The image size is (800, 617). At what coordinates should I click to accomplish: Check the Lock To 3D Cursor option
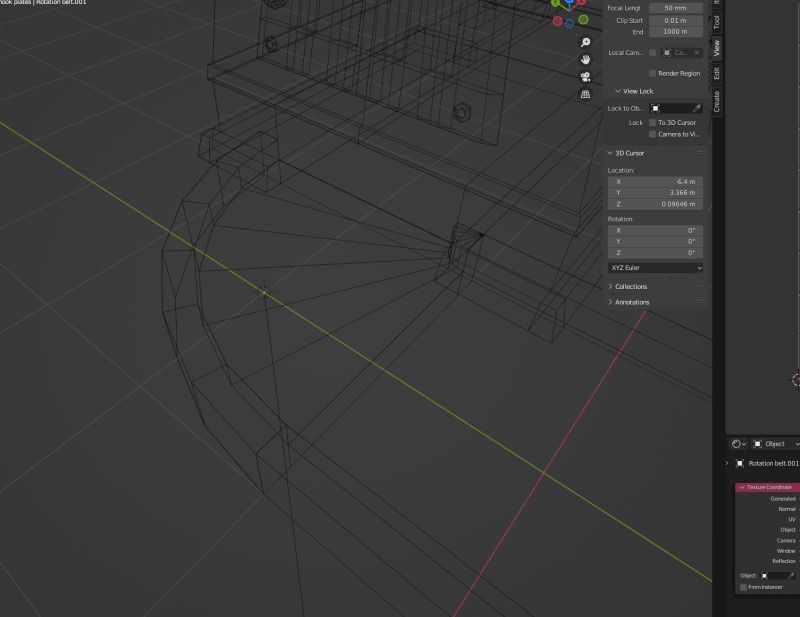point(652,122)
